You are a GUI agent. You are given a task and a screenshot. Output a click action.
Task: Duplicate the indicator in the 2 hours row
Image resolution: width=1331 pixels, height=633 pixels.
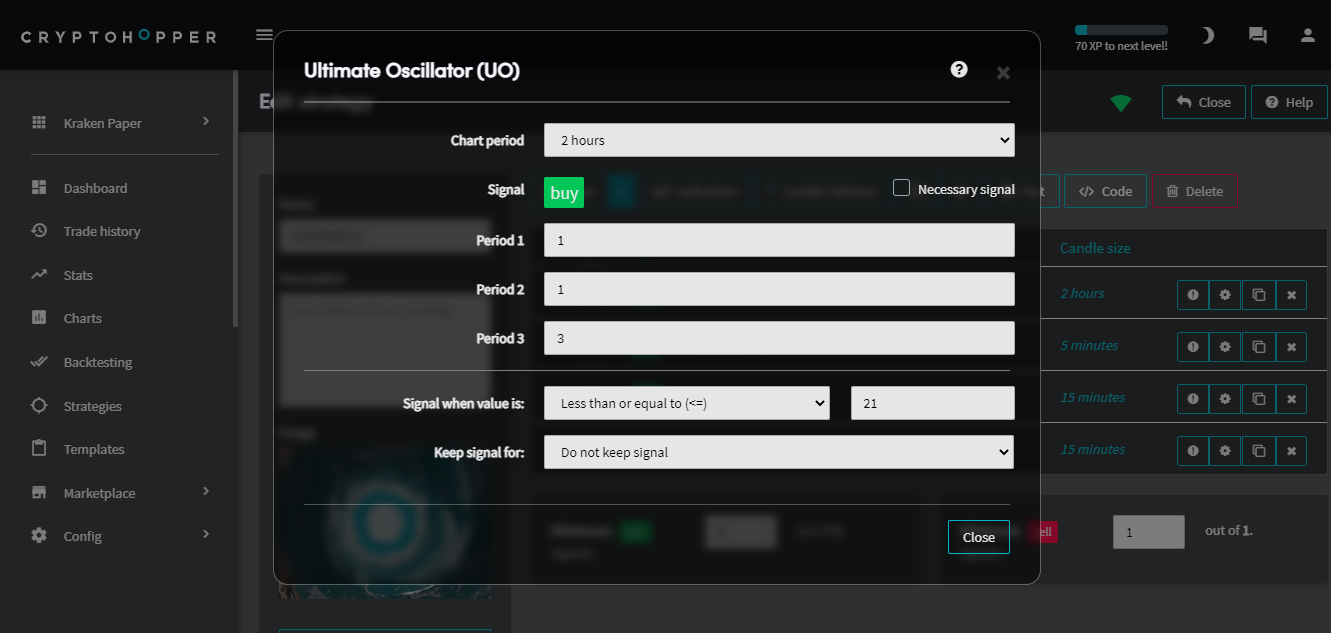(x=1259, y=294)
